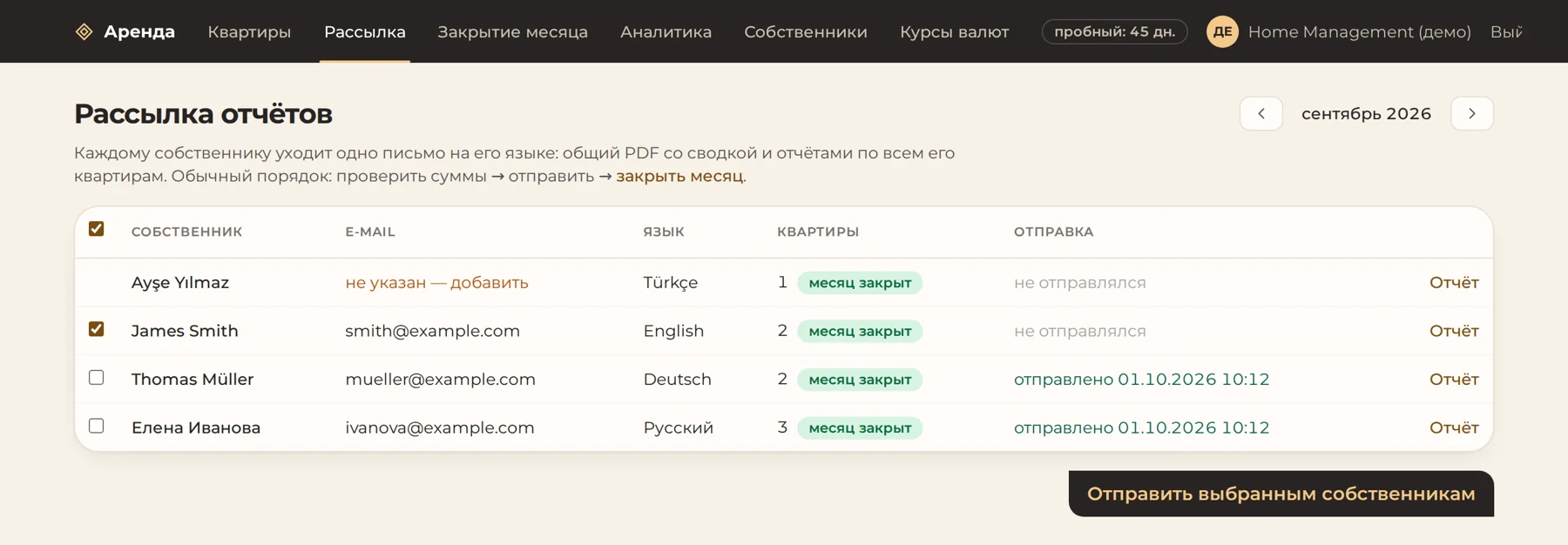Image resolution: width=1568 pixels, height=545 pixels.
Task: Click не указан — добавить for Ayşe Yılmaz
Action: [436, 283]
